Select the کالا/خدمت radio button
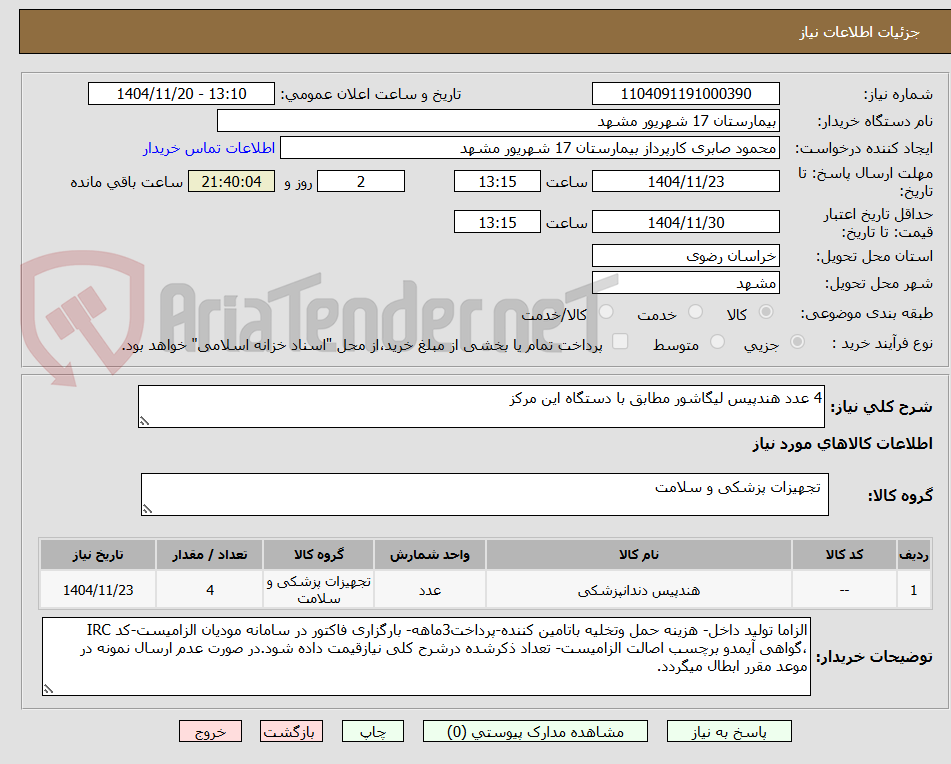 point(606,312)
